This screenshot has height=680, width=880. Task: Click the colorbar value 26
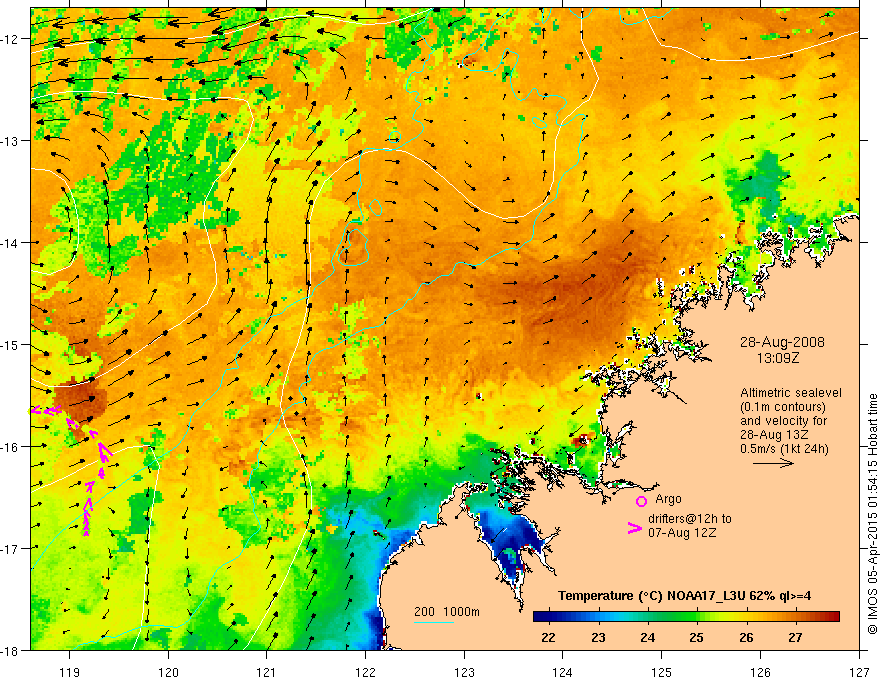(746, 637)
